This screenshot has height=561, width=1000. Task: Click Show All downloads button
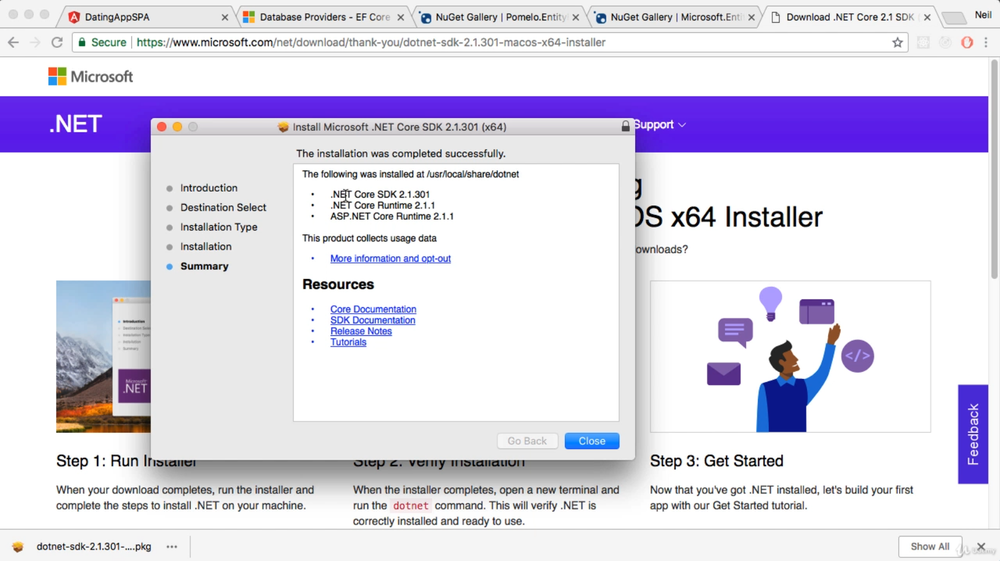tap(929, 546)
